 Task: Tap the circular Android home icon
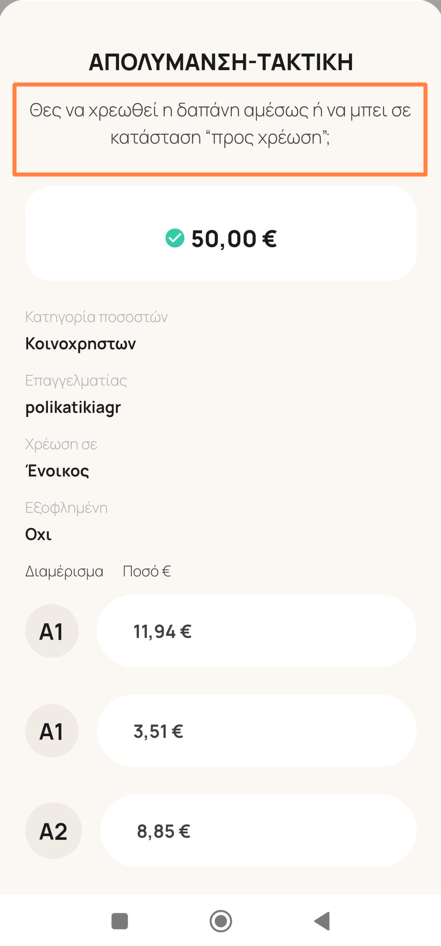tap(220, 921)
